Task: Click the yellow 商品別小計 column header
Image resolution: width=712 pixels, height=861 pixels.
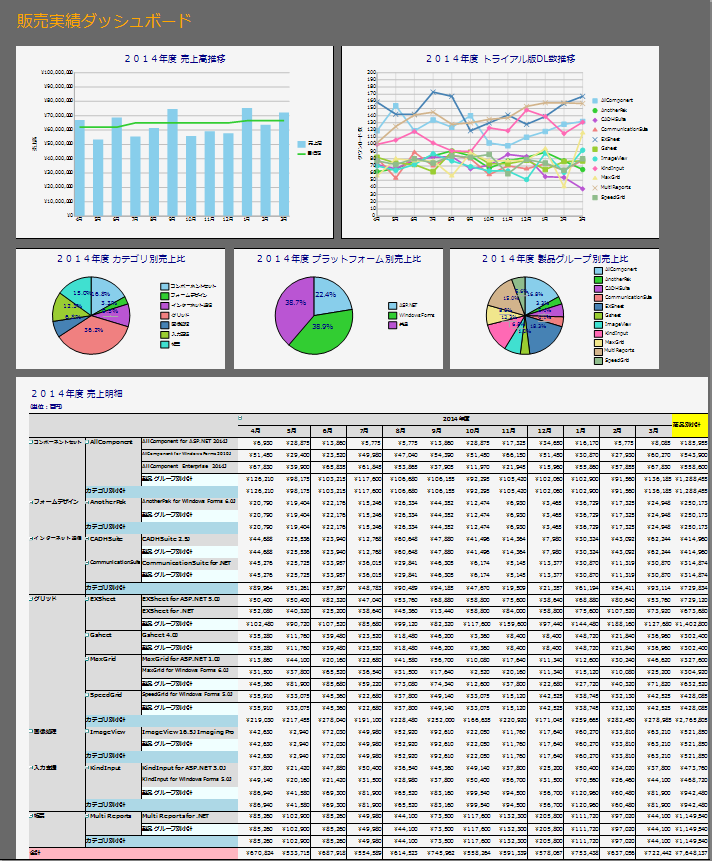Action: tap(689, 425)
